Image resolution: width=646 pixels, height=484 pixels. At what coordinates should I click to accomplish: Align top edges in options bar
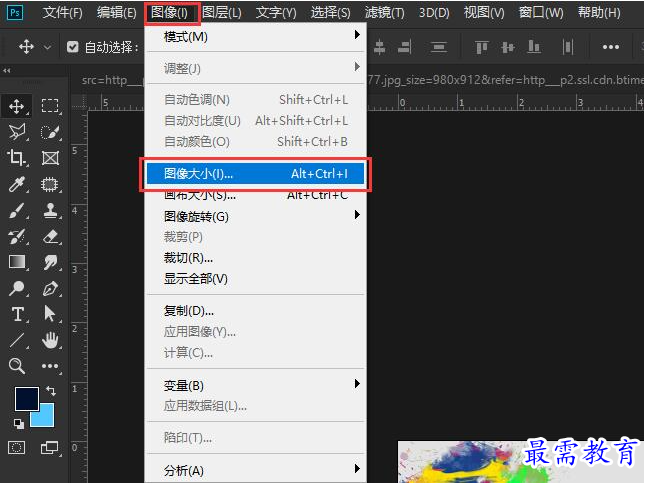[482, 47]
